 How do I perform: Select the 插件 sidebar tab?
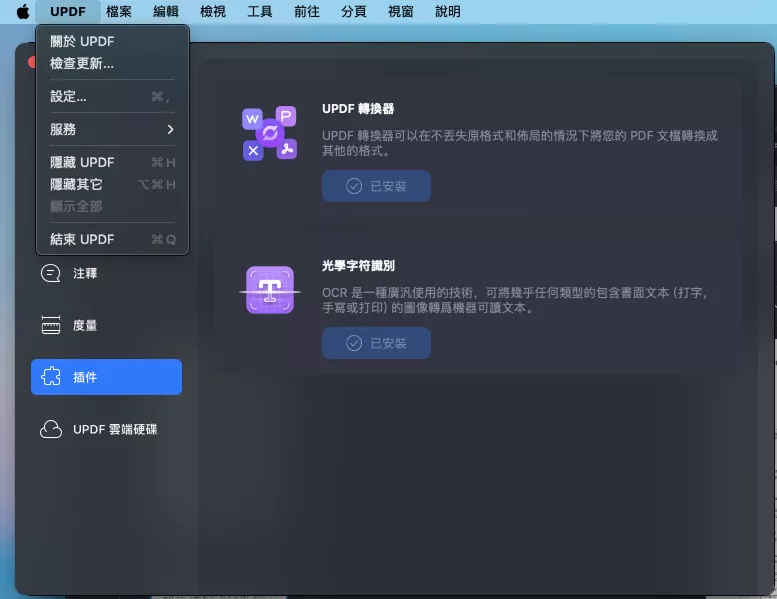[106, 377]
